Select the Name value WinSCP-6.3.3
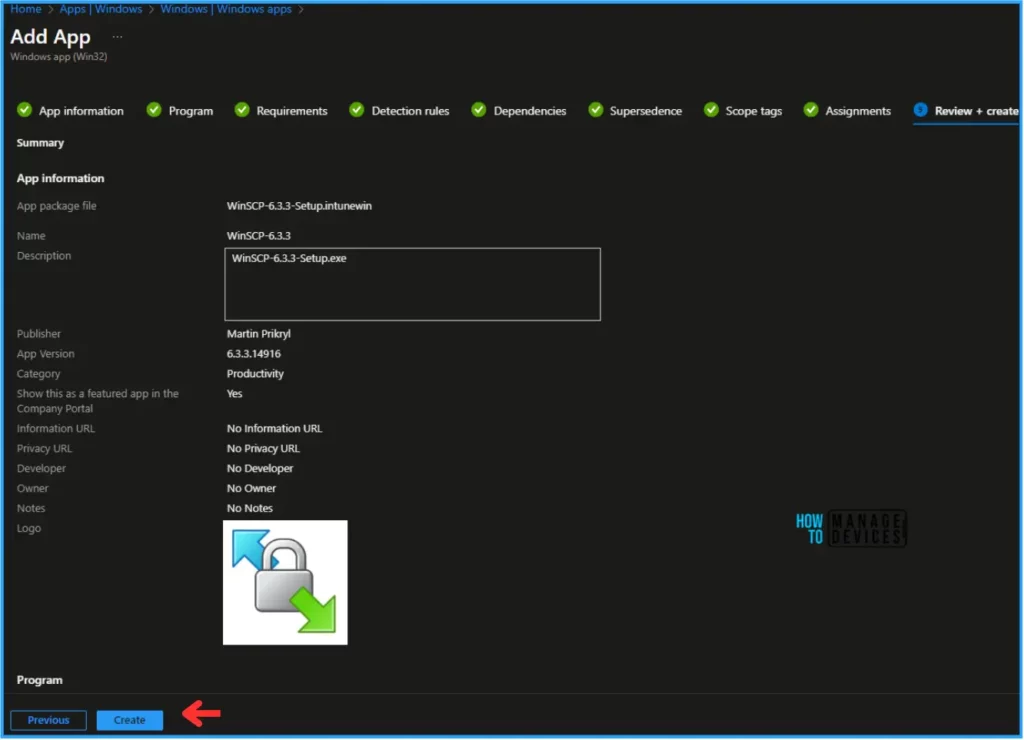Image resolution: width=1024 pixels, height=740 pixels. 259,236
